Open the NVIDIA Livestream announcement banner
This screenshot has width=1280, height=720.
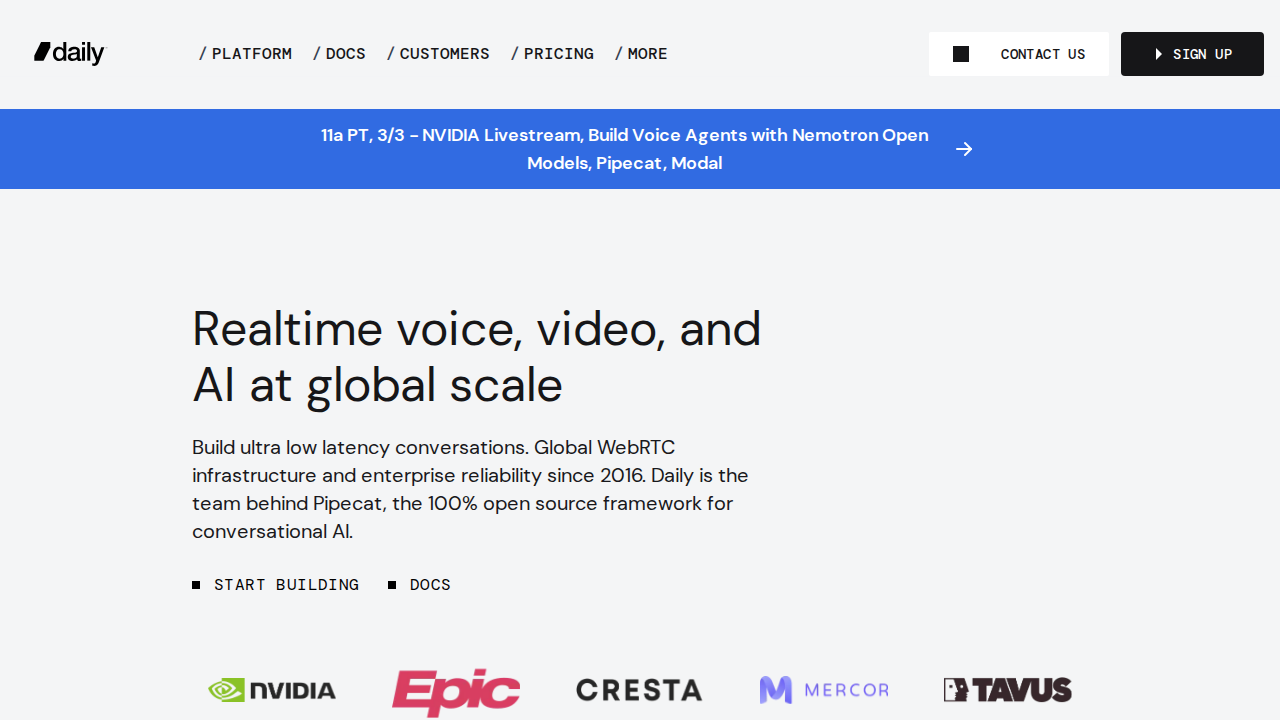[x=625, y=149]
